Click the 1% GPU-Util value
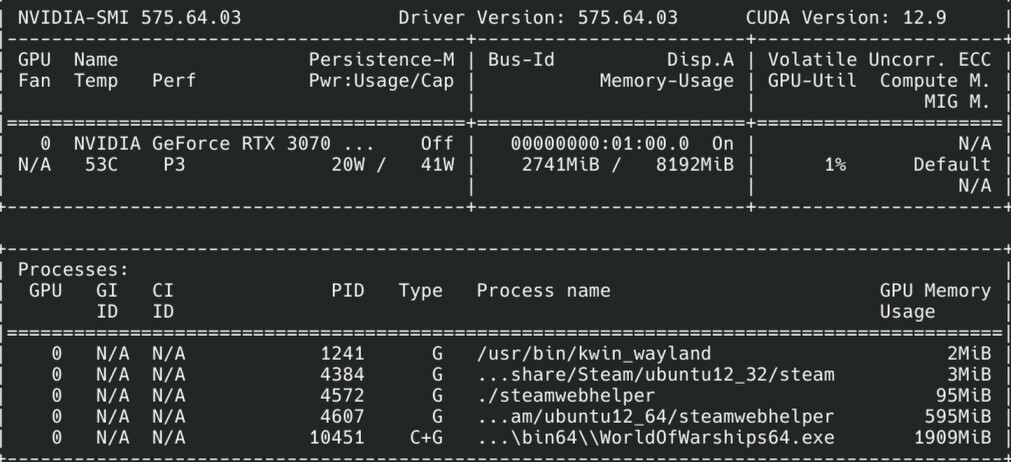This screenshot has width=1011, height=462. [x=835, y=164]
